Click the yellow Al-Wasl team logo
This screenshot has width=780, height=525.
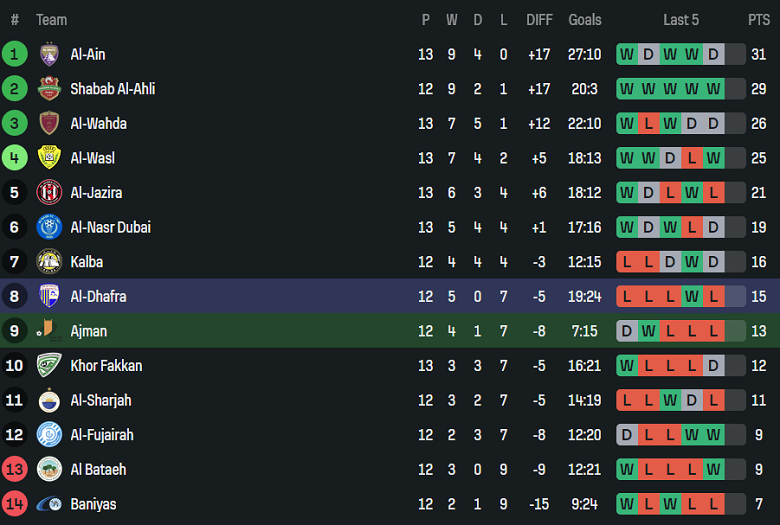49,158
